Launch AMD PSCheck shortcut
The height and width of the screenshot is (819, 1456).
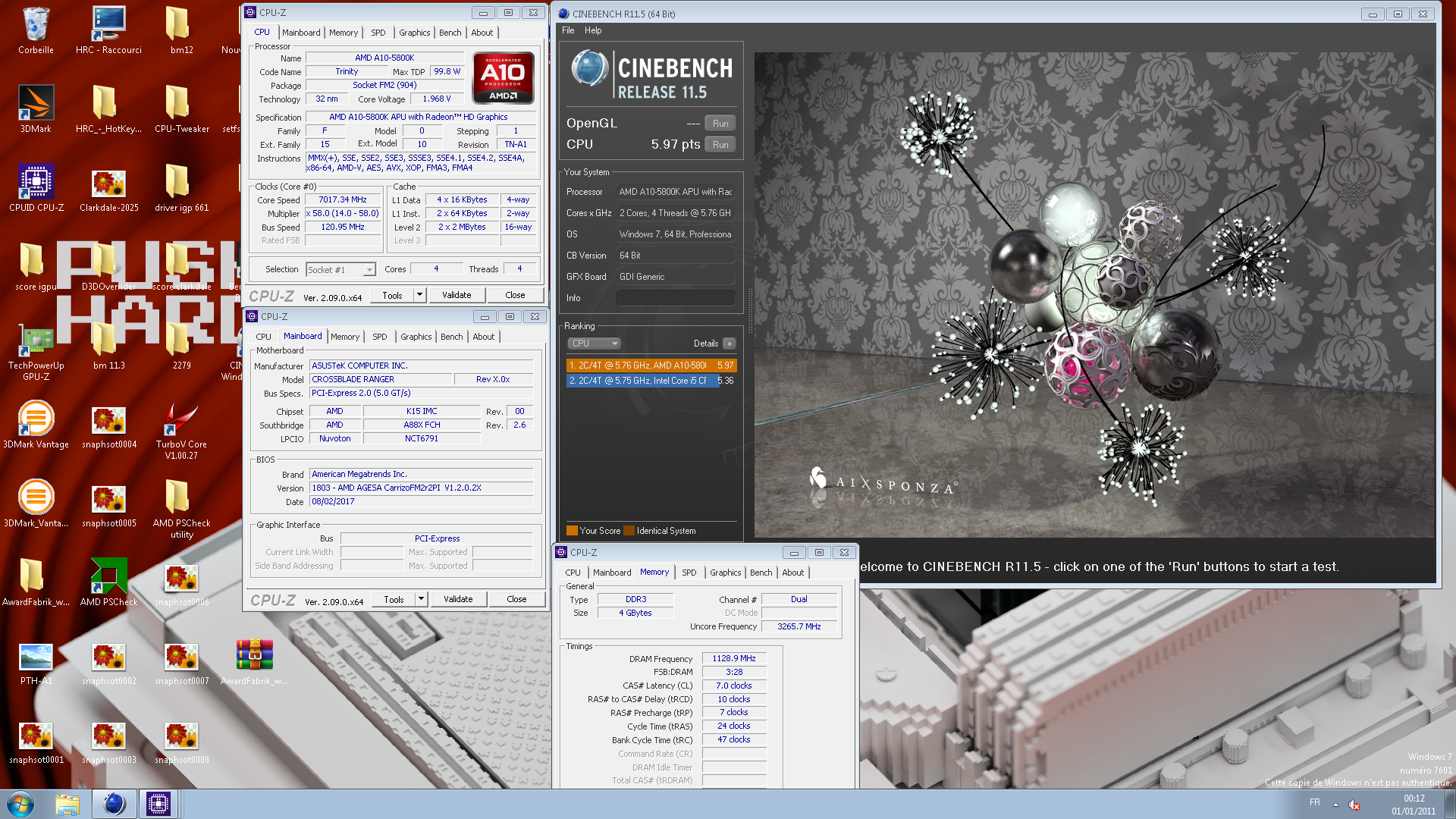click(x=108, y=582)
